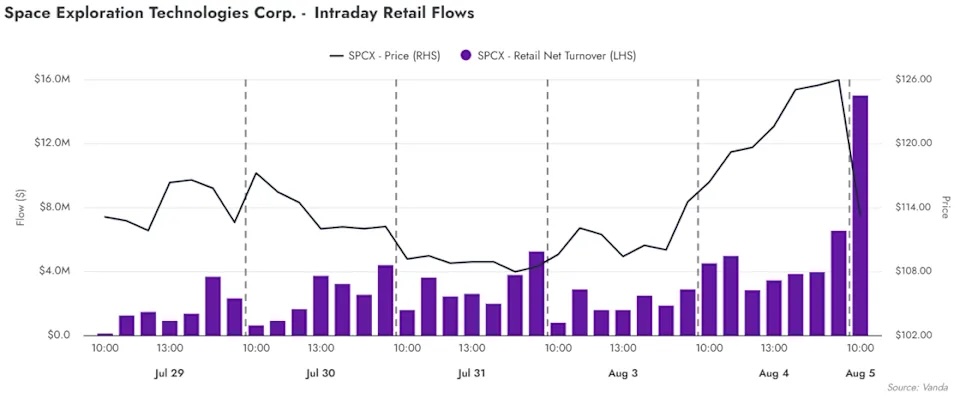
Task: Select the Aug 5 date label
Action: coord(860,373)
